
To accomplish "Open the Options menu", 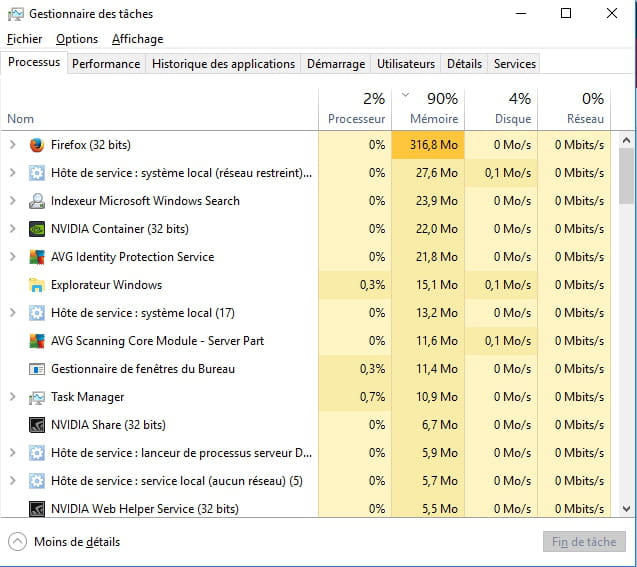I will coord(77,39).
